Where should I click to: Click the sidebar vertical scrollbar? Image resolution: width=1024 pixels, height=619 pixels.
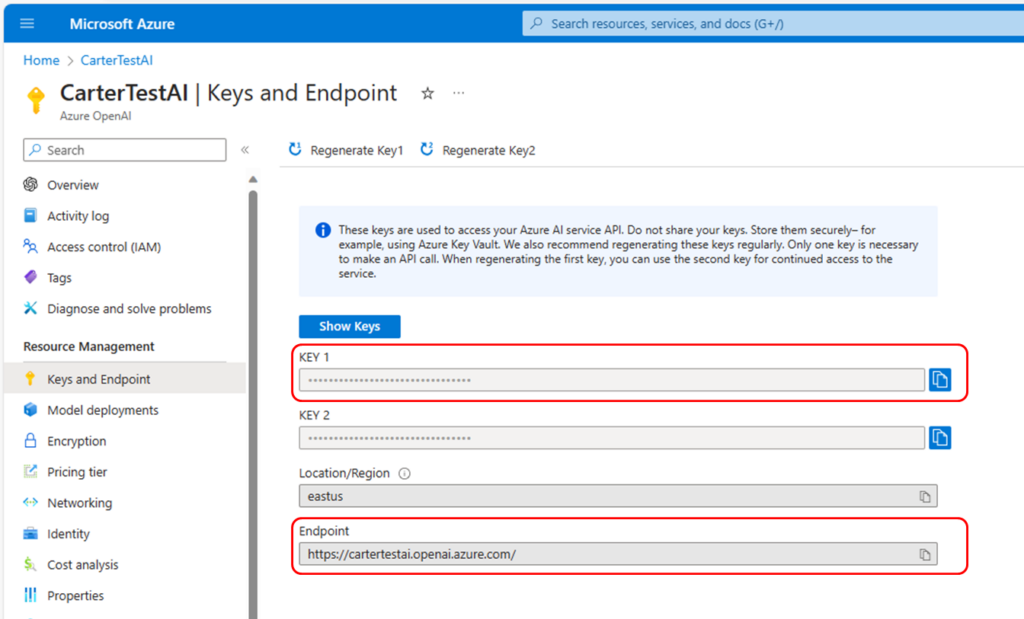253,400
